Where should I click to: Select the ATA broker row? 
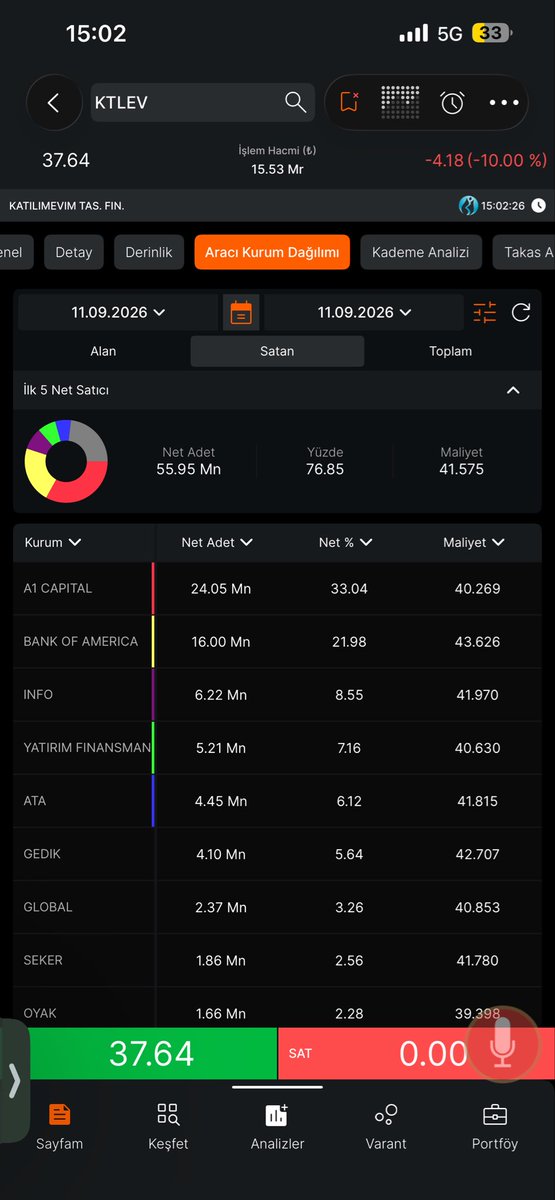click(x=277, y=800)
